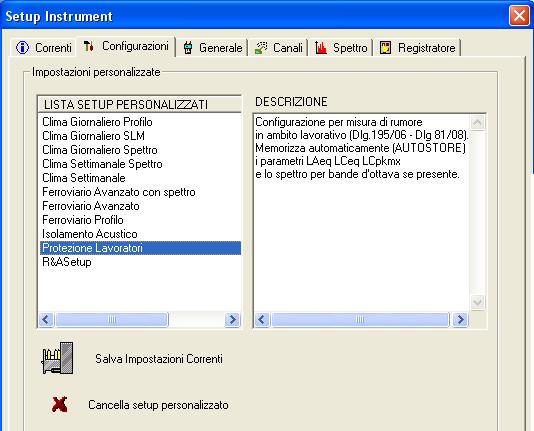Click description vertical scrollbar down arrow
This screenshot has height=431, width=534.
pyautogui.click(x=477, y=302)
